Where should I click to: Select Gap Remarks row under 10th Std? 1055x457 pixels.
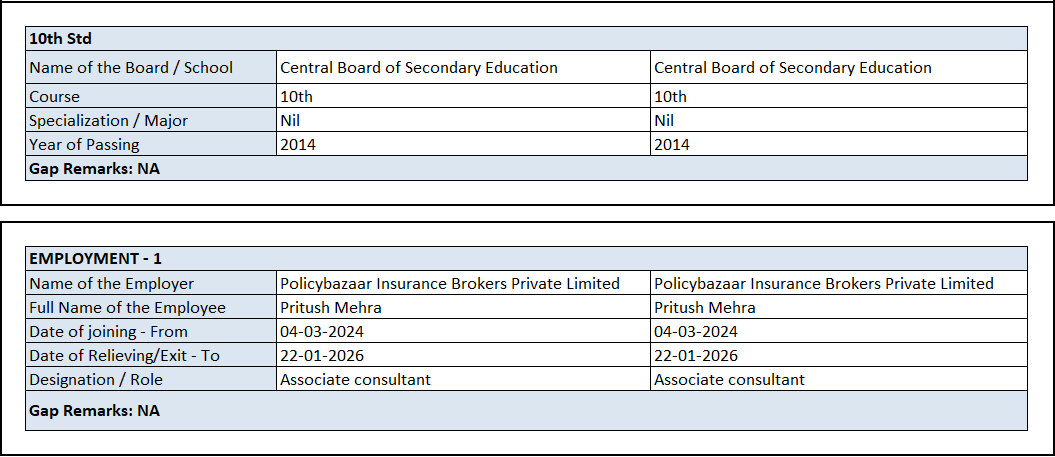(x=95, y=169)
